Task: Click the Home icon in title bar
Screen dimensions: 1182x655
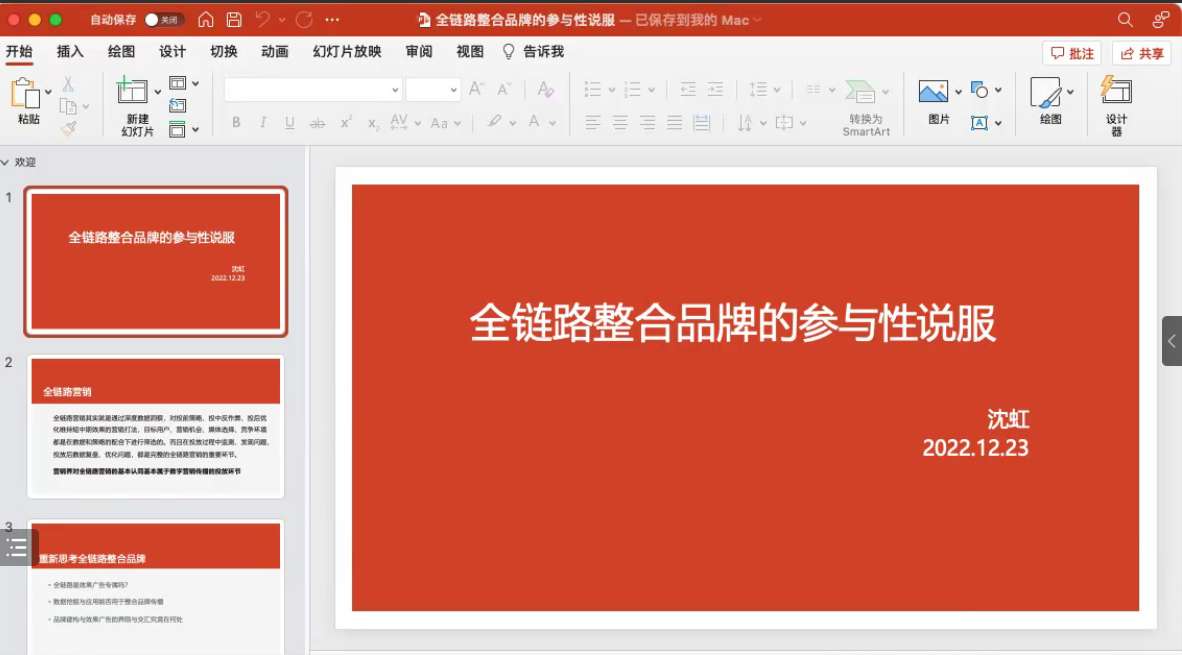Action: 206,20
